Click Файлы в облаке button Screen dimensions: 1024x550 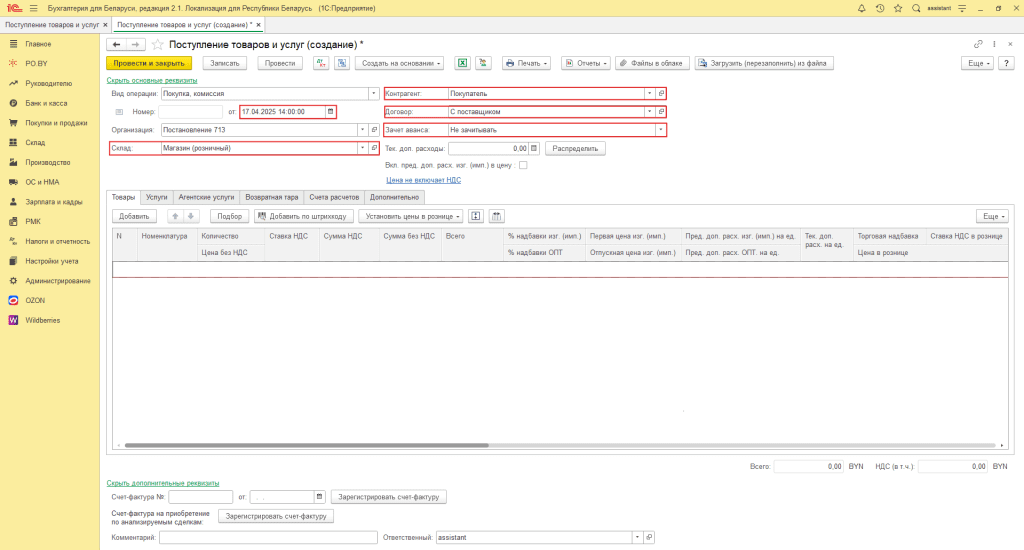click(652, 63)
